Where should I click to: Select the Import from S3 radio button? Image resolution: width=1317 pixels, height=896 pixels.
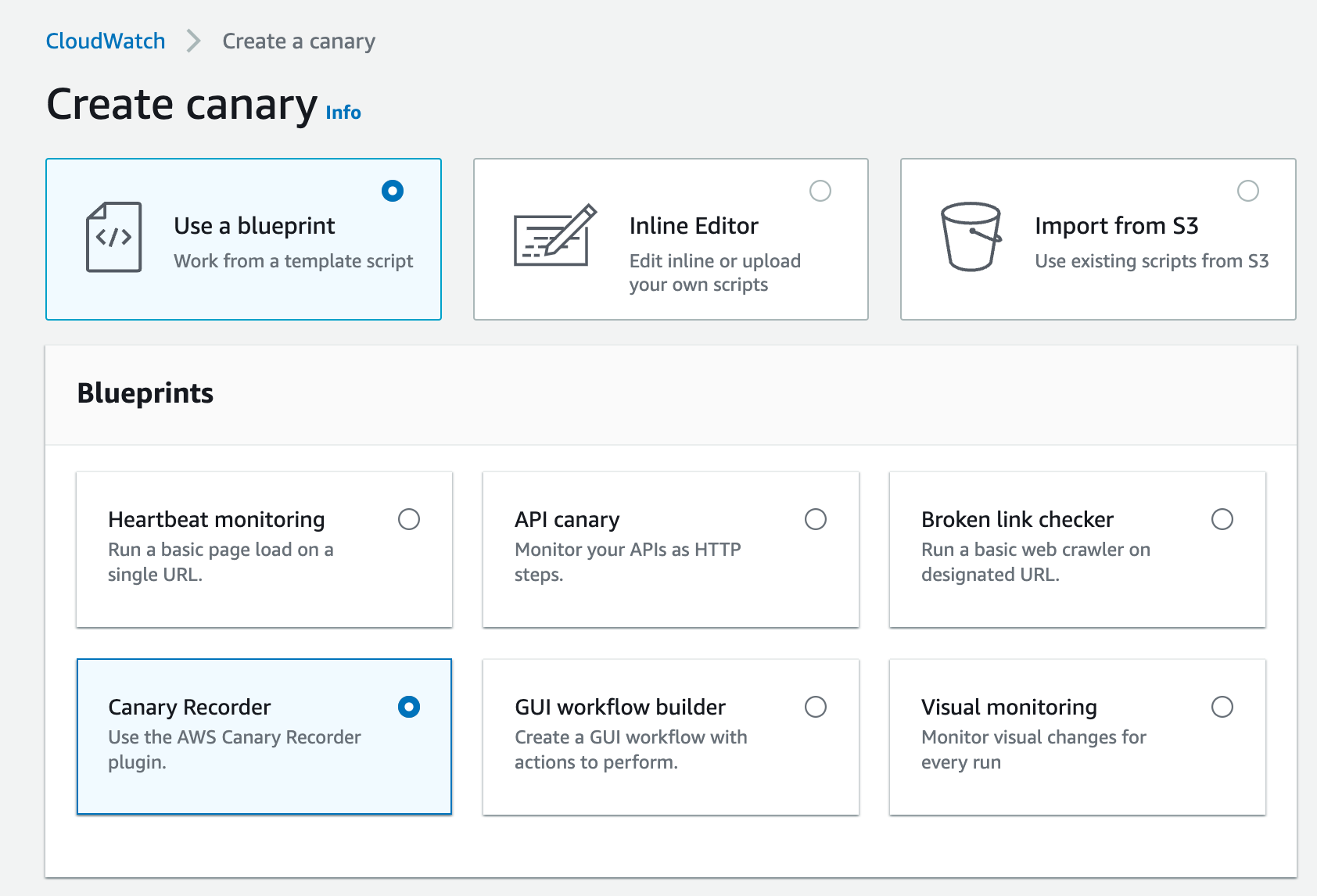(x=1248, y=191)
